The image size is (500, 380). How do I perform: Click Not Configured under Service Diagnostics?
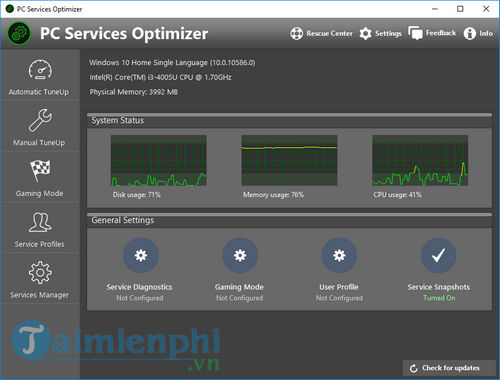click(140, 298)
